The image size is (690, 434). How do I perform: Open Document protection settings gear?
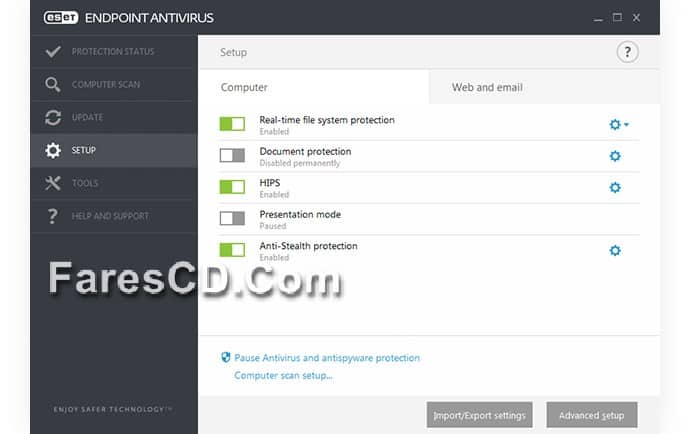[615, 156]
